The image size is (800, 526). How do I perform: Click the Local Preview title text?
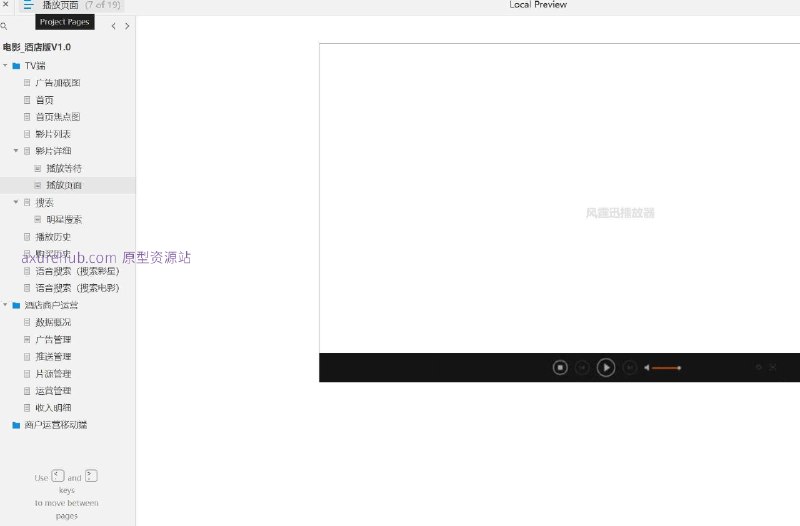click(538, 5)
